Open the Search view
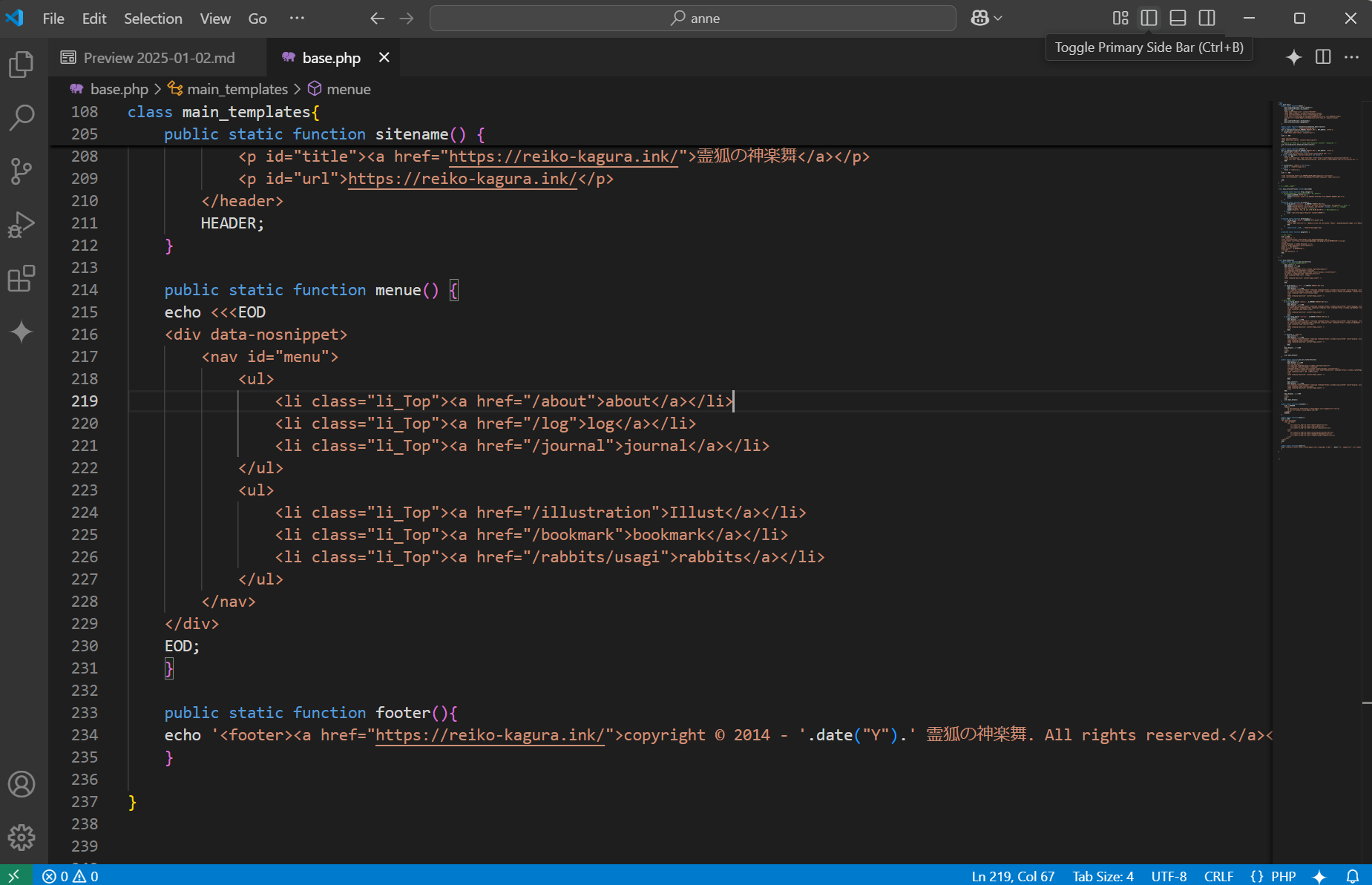This screenshot has width=1372, height=885. pos(21,117)
